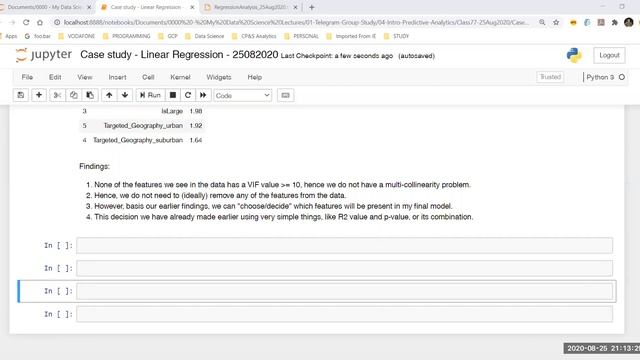640x360 pixels.
Task: Click finding mentioning R2 value and p-value
Action: pos(284,217)
